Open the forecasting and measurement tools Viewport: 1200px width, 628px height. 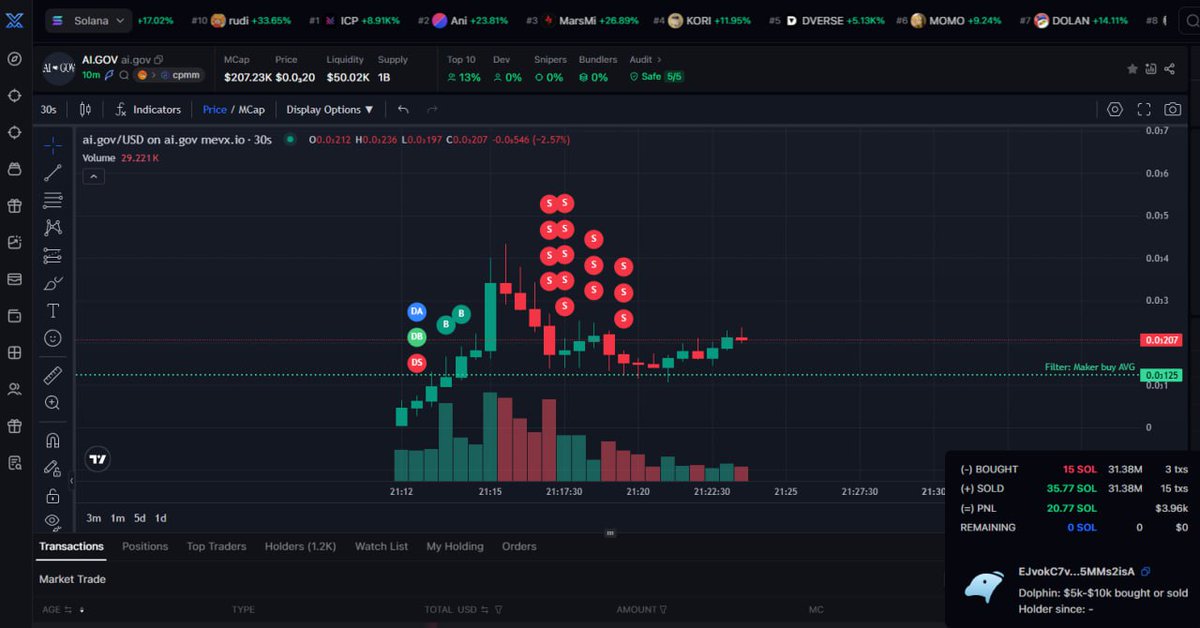click(53, 256)
